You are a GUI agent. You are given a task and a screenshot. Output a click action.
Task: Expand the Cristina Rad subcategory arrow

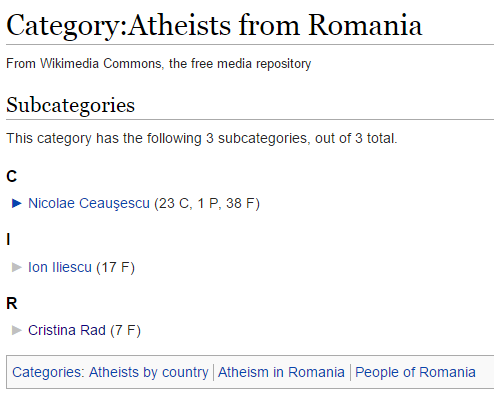pyautogui.click(x=17, y=330)
